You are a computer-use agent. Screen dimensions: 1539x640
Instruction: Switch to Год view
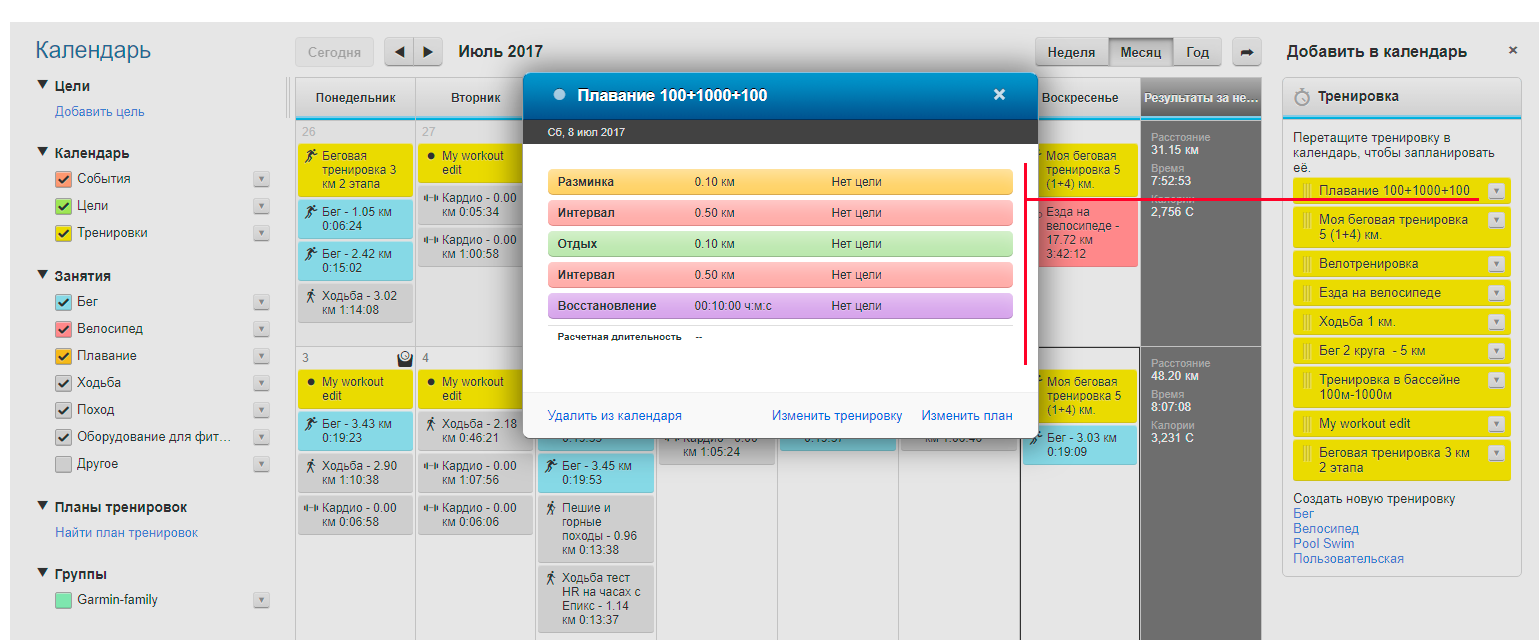tap(1197, 52)
